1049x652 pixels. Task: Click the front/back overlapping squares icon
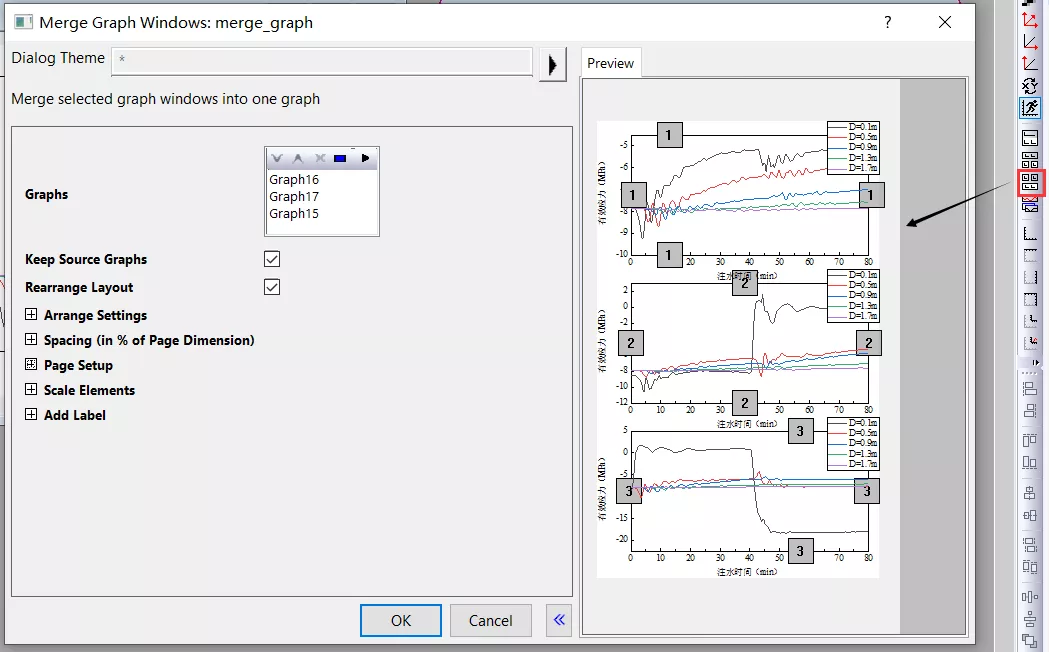coord(1030,641)
